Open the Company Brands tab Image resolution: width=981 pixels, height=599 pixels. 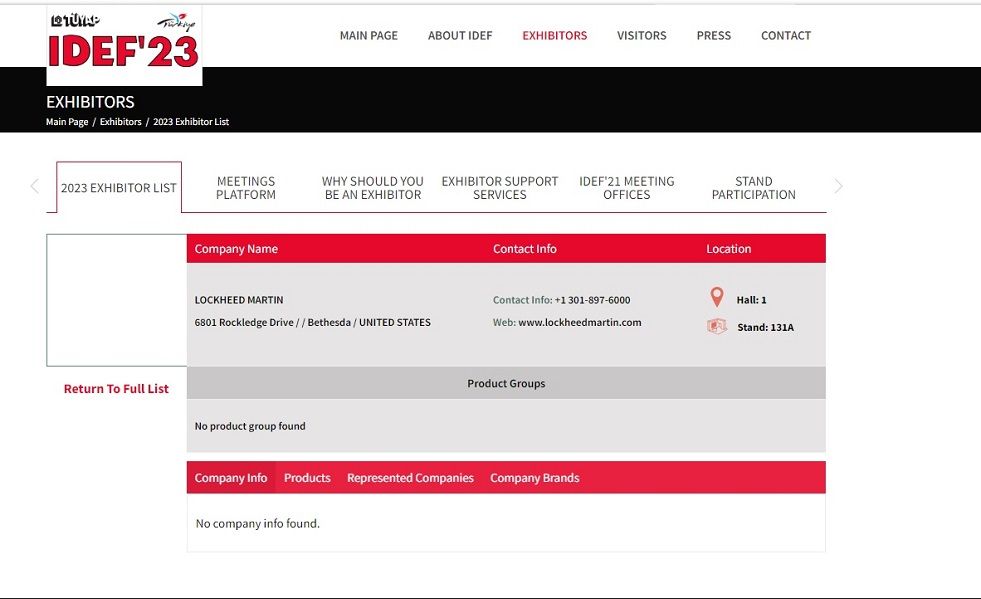[x=534, y=478]
